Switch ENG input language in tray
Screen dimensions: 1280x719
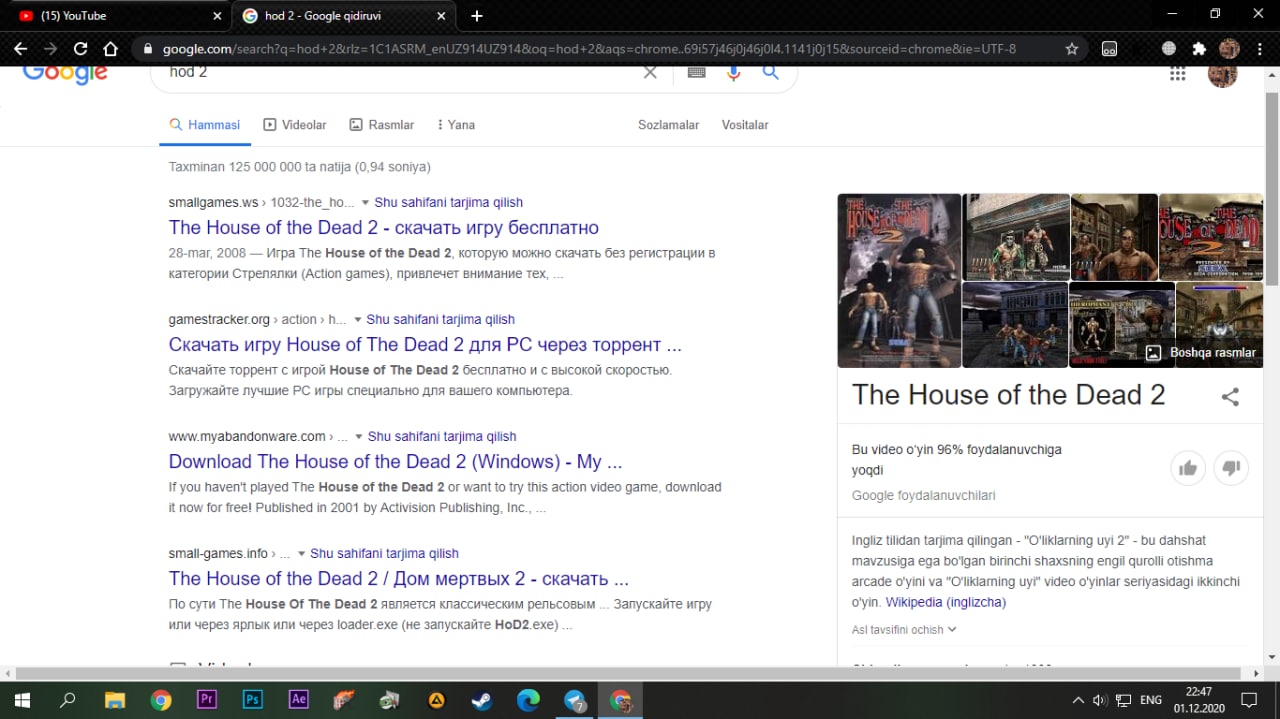click(x=1151, y=700)
